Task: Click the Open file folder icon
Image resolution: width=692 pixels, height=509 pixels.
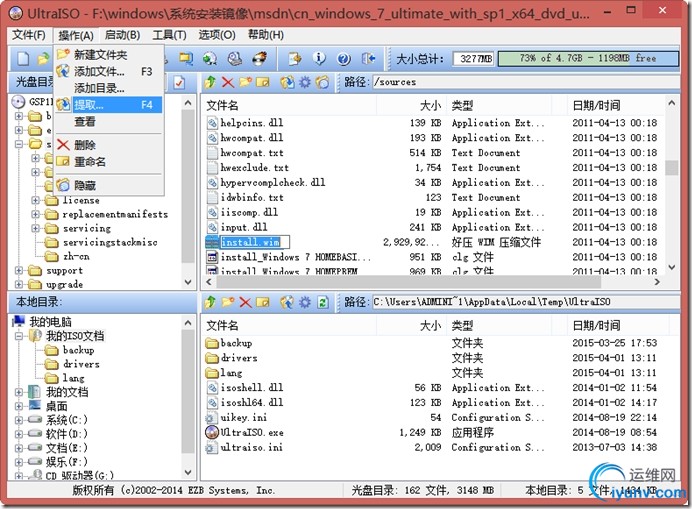Action: point(43,58)
